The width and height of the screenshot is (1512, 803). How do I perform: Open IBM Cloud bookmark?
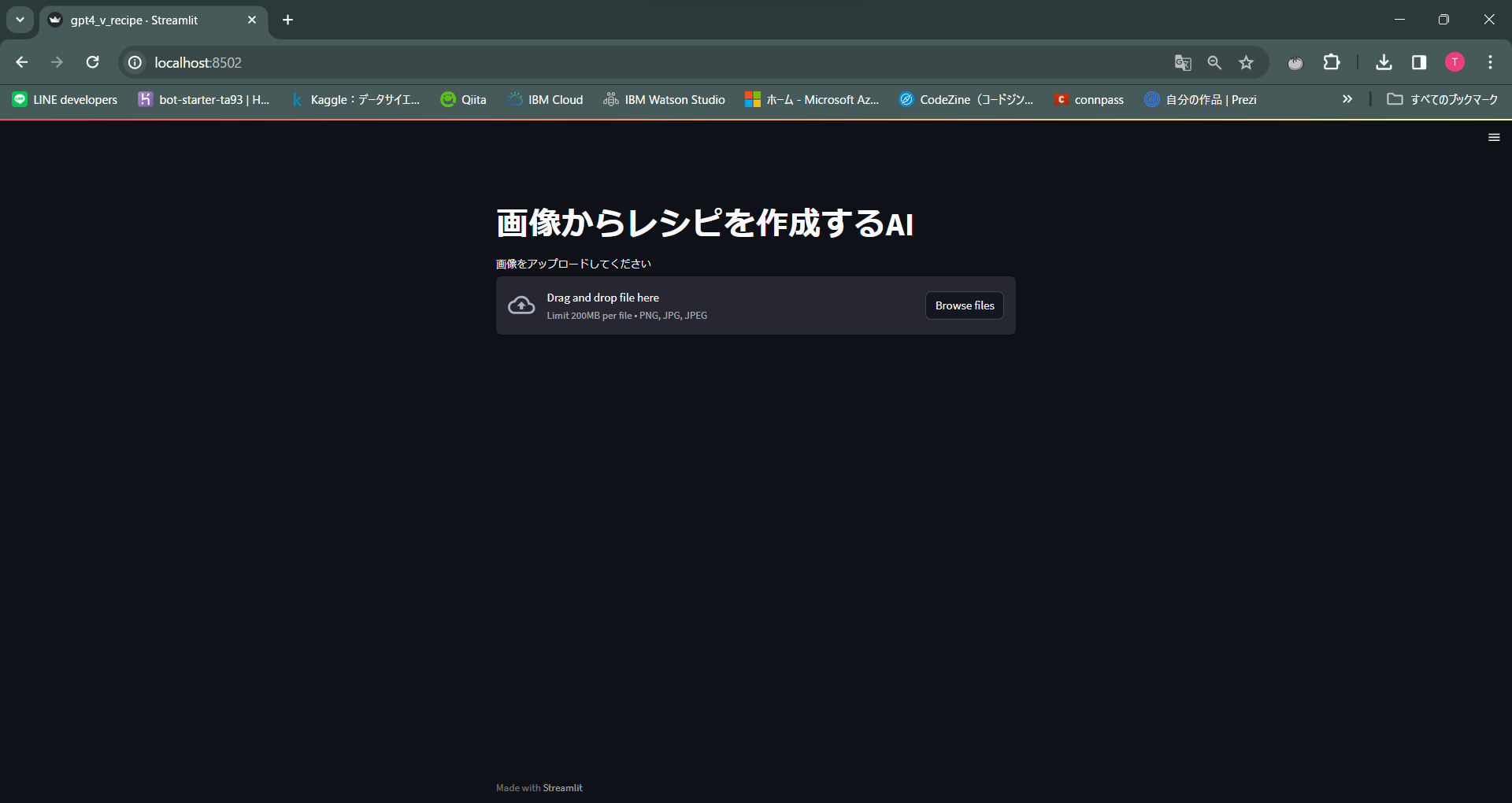click(546, 99)
